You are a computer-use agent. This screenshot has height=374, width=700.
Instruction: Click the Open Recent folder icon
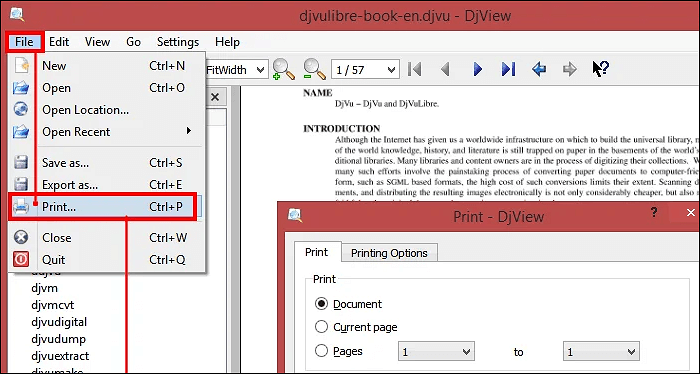click(21, 132)
